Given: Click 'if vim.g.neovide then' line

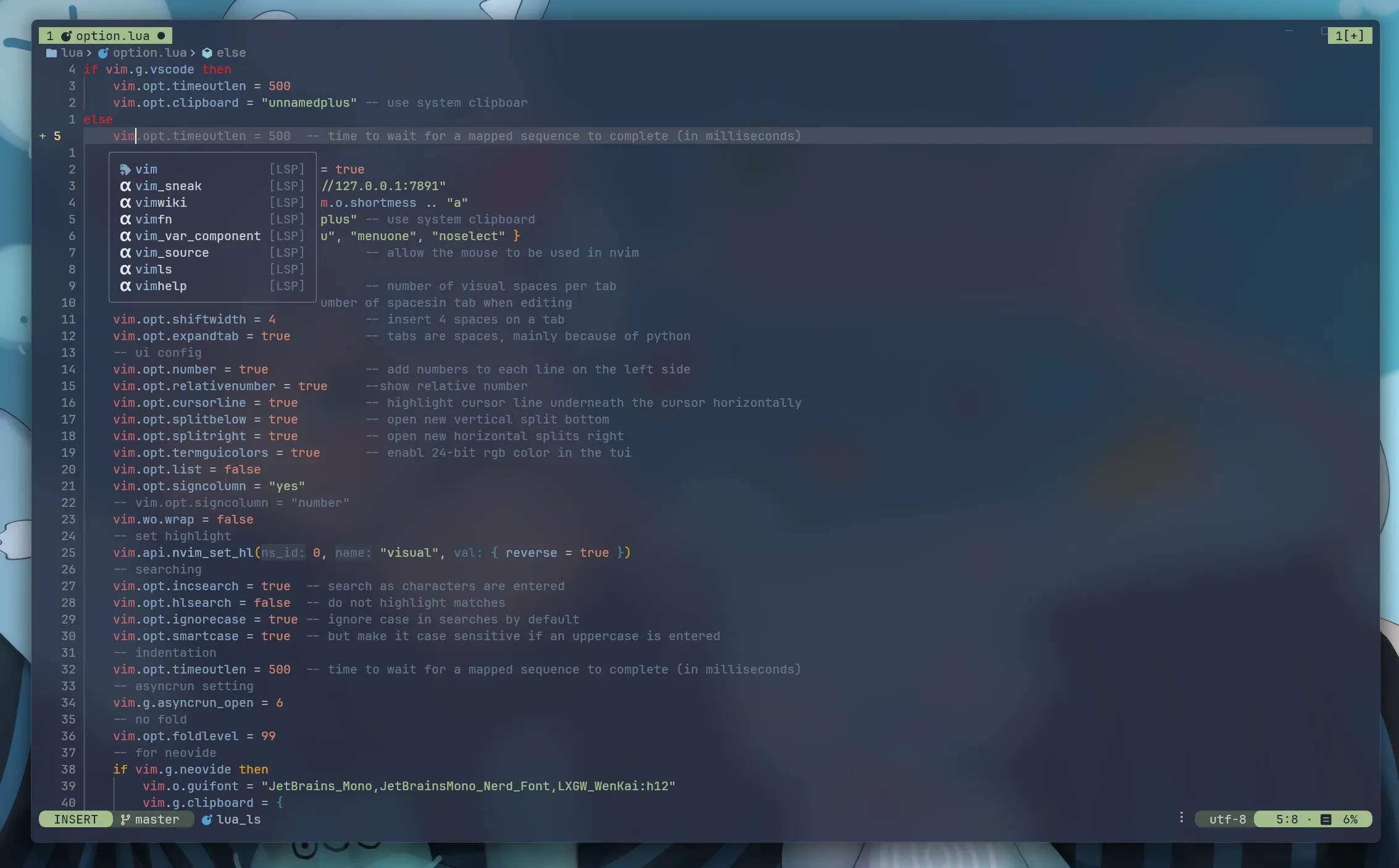Looking at the screenshot, I should [190, 769].
